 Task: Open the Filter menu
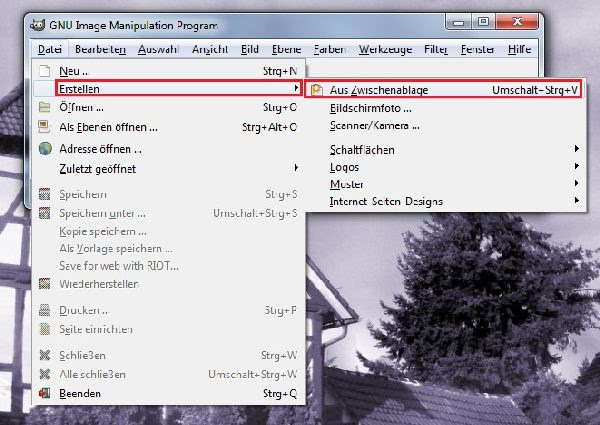point(436,49)
